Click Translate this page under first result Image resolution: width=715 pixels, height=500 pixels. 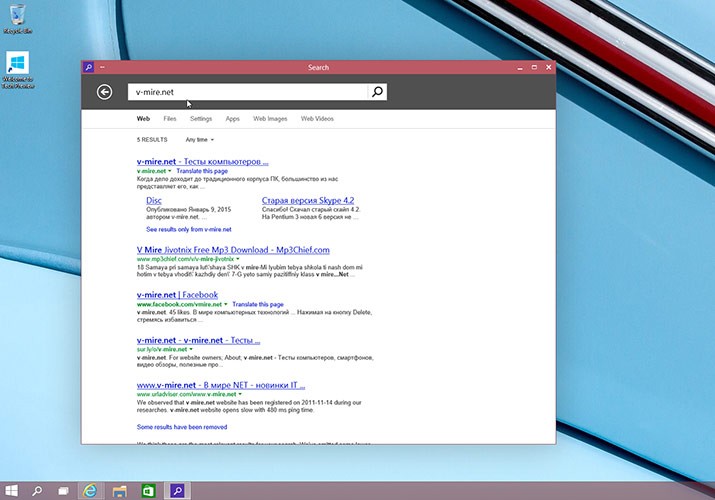click(202, 171)
